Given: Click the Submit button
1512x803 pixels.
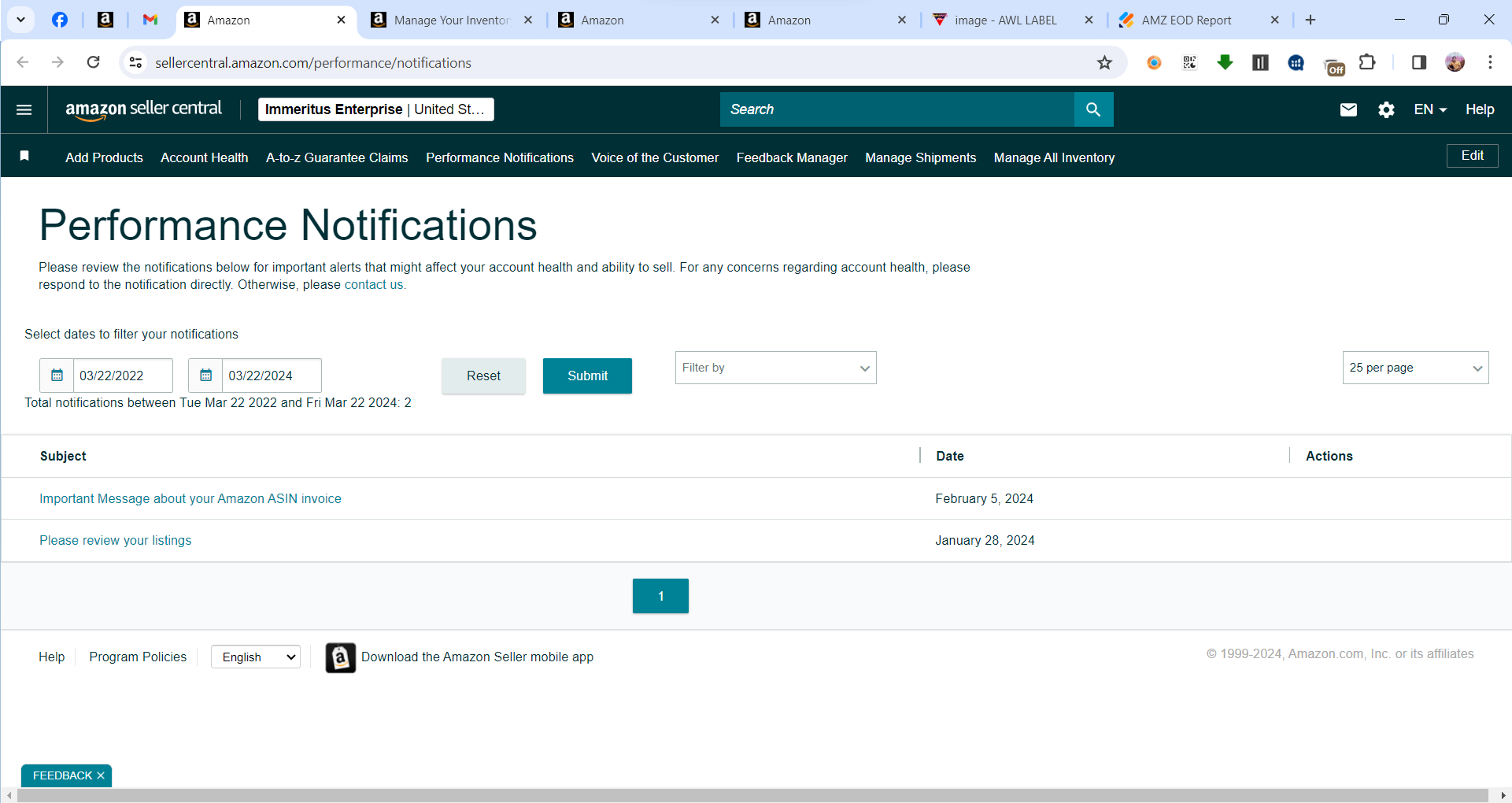Looking at the screenshot, I should (587, 376).
